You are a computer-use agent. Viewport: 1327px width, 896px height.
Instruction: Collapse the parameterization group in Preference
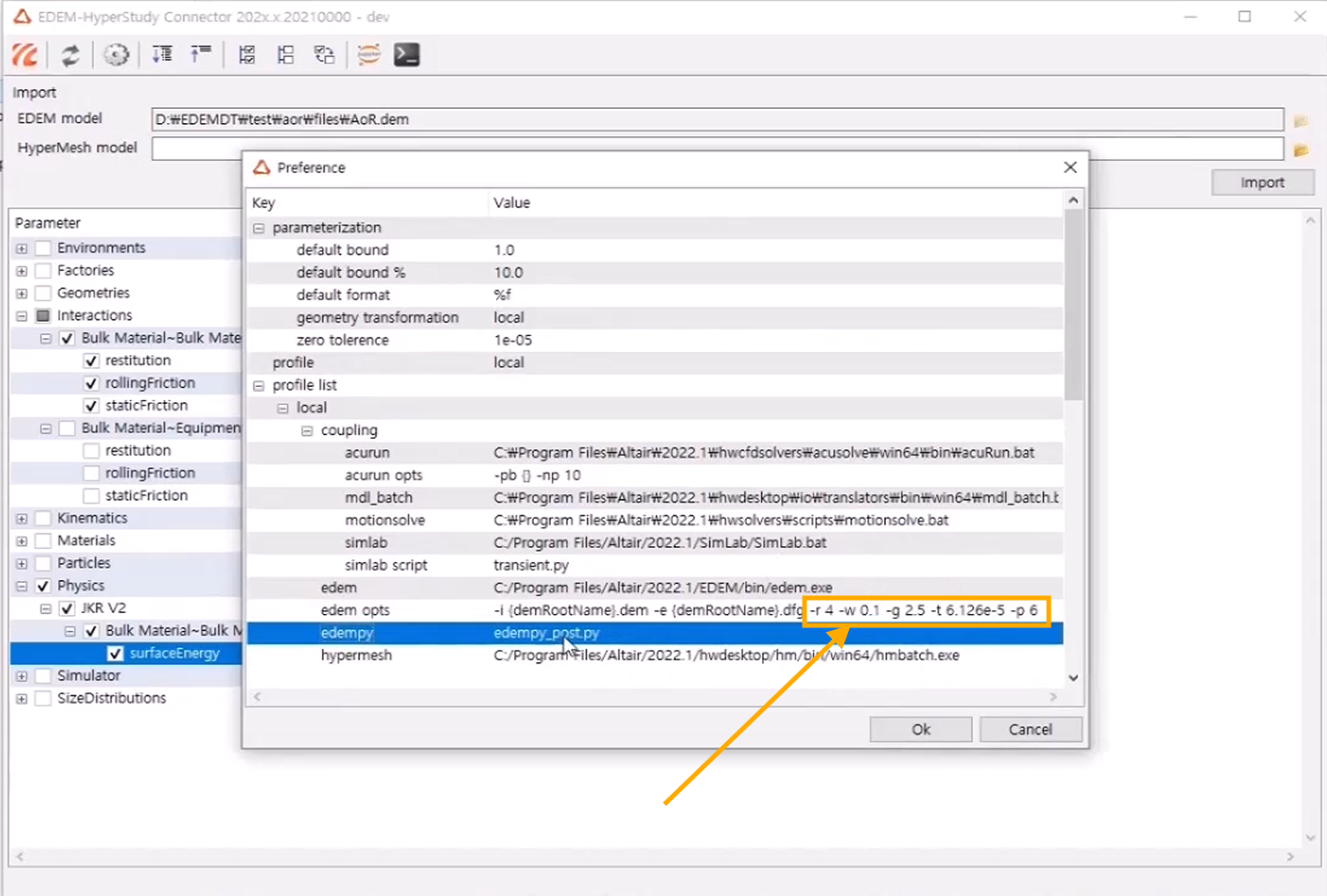[258, 228]
